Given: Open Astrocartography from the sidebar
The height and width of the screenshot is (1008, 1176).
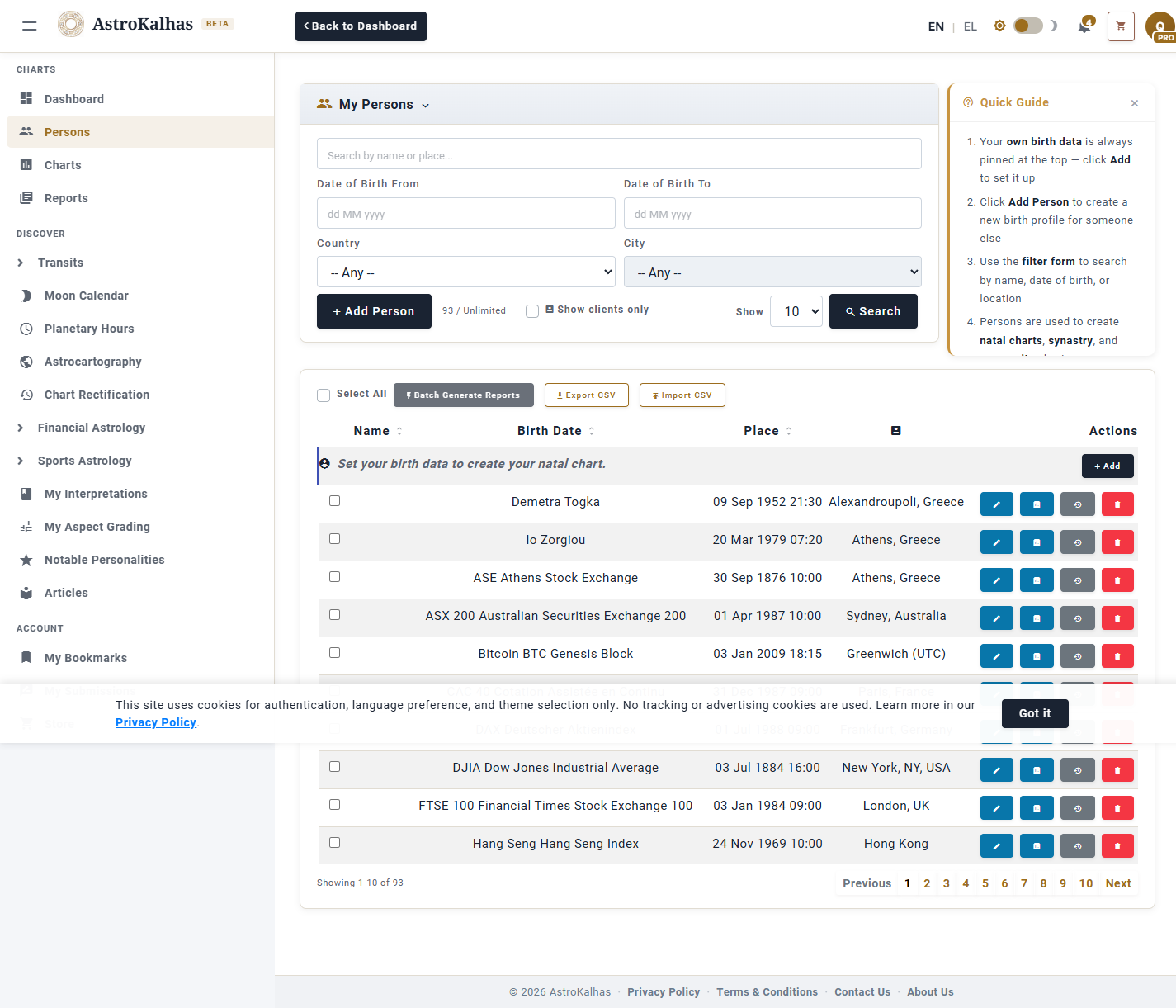Looking at the screenshot, I should tap(92, 362).
